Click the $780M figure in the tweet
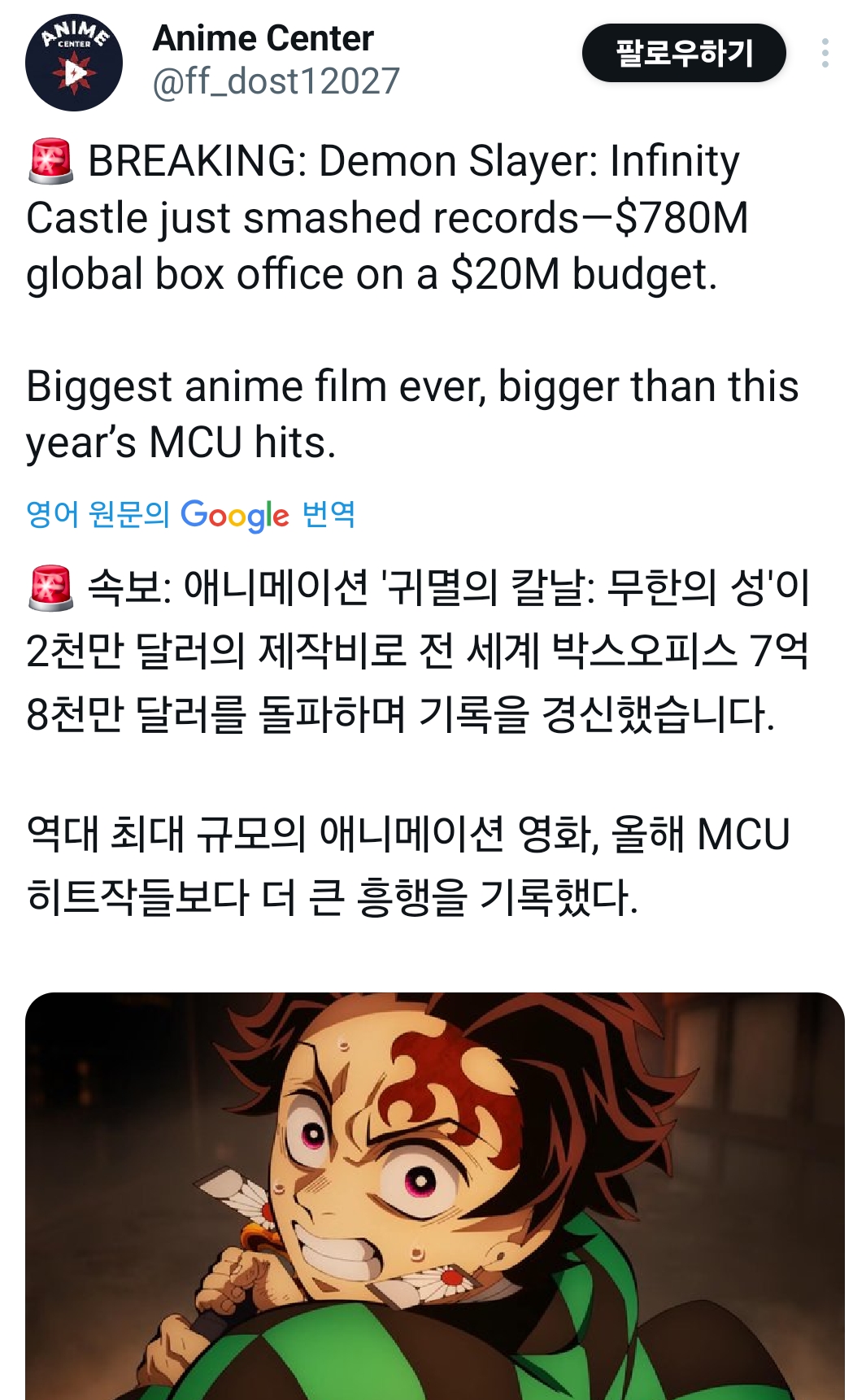The height and width of the screenshot is (1400, 853). coord(681,218)
